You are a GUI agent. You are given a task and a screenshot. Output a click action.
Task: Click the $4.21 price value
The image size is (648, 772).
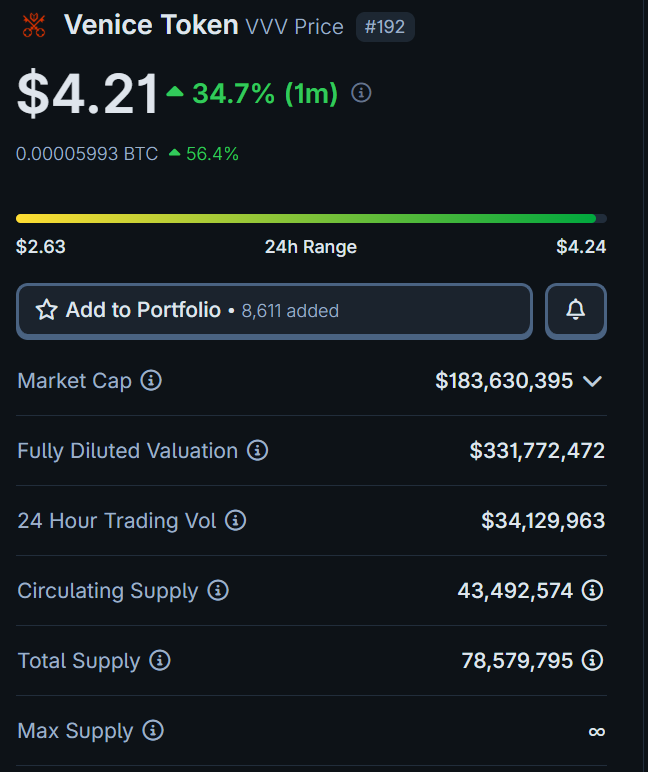(x=87, y=93)
